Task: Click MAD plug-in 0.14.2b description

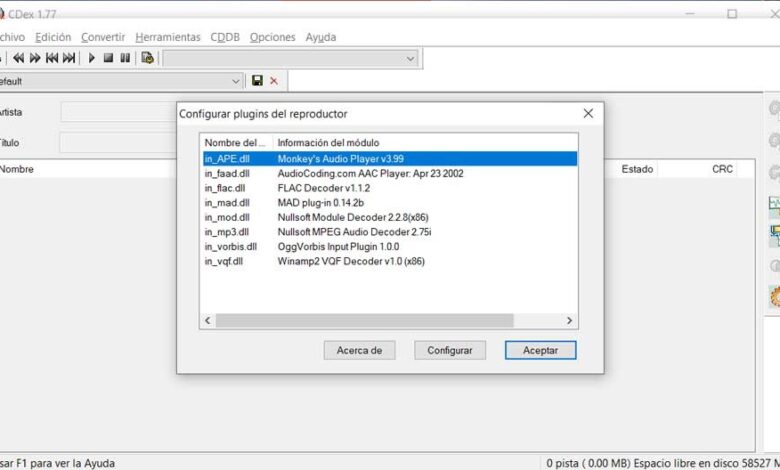Action: tap(321, 203)
